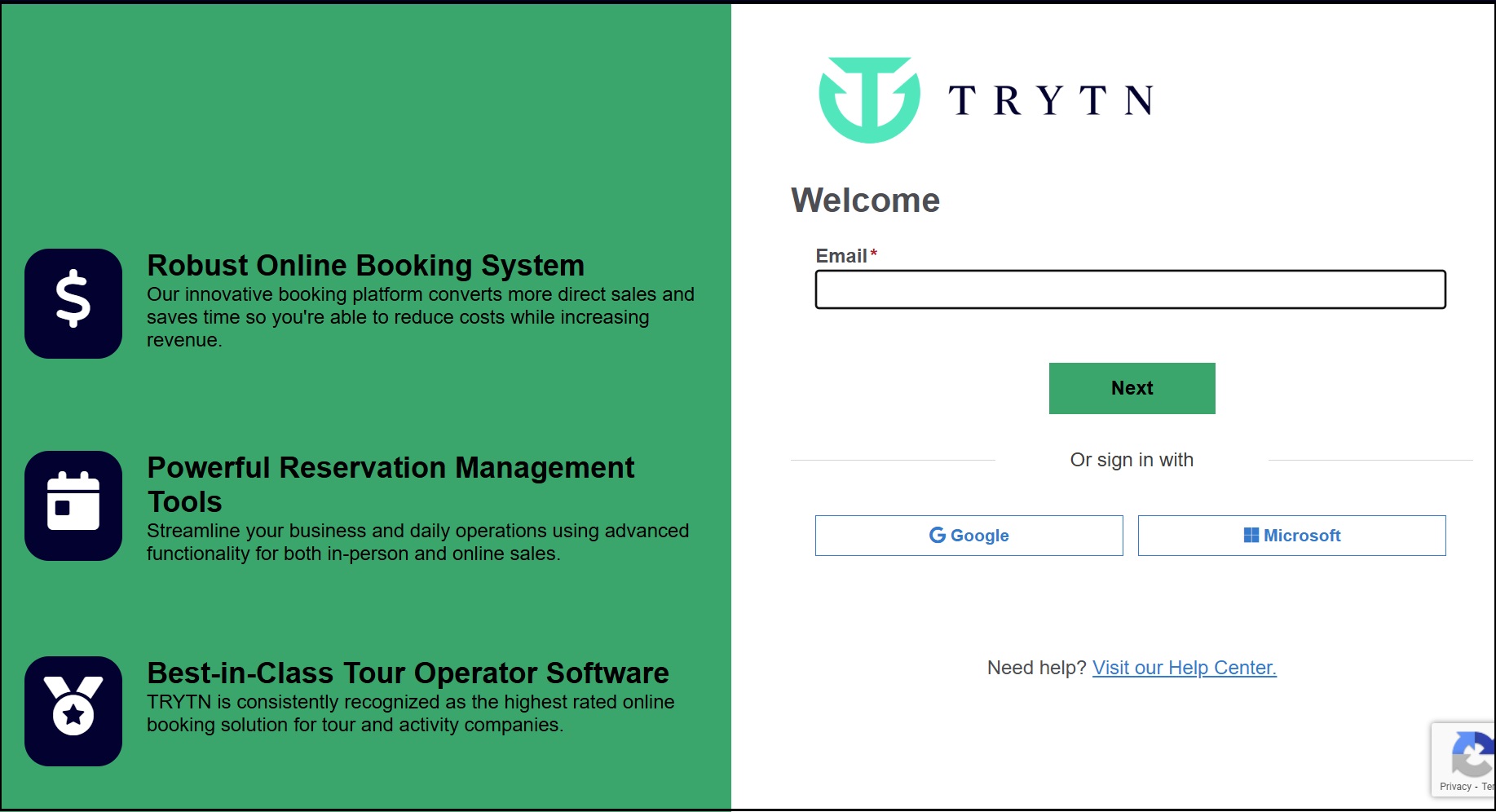
Task: Click the calendar reservation icon
Action: 73,505
